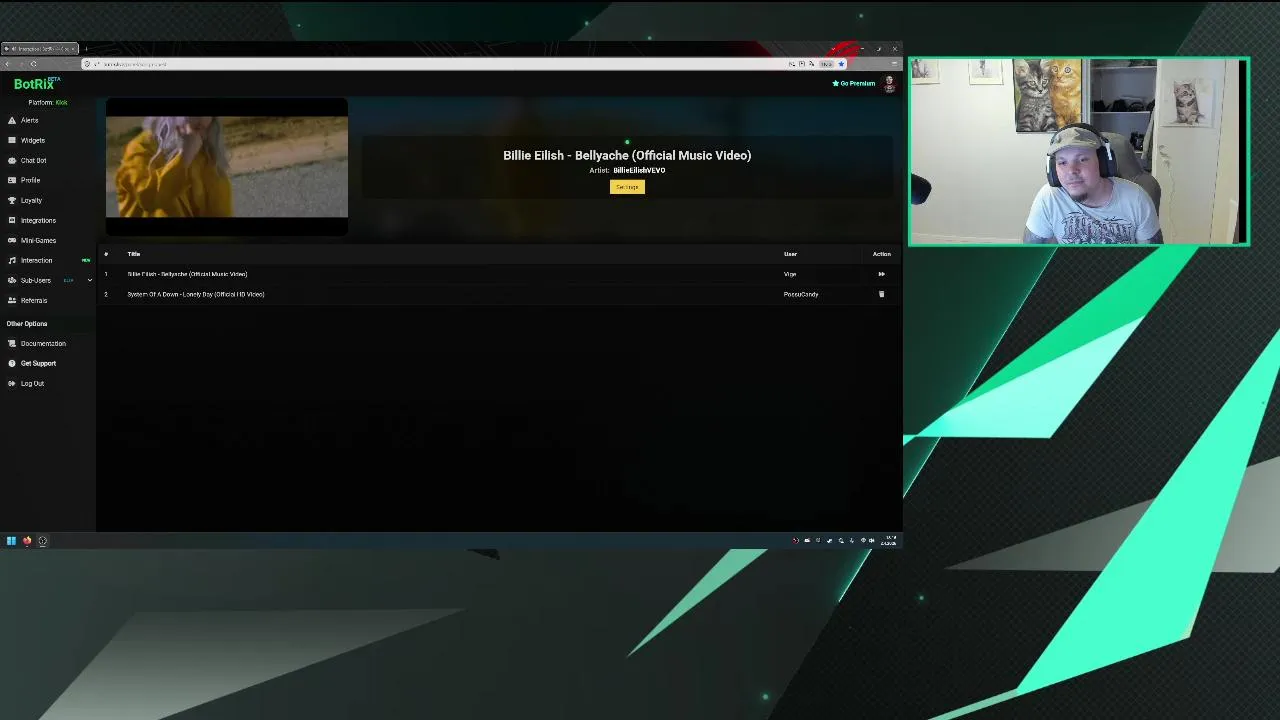
Task: Click the BotRix logo
Action: [x=35, y=84]
